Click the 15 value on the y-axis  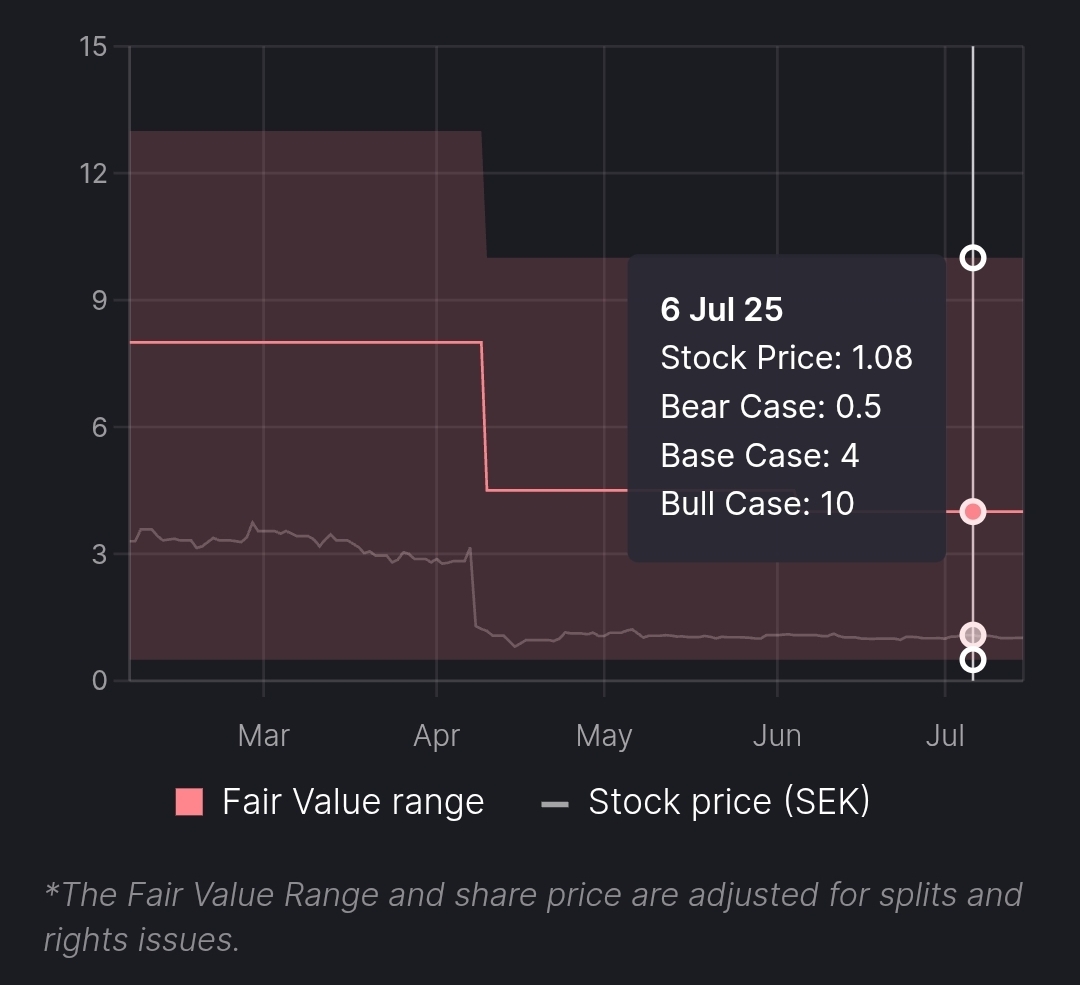[95, 47]
